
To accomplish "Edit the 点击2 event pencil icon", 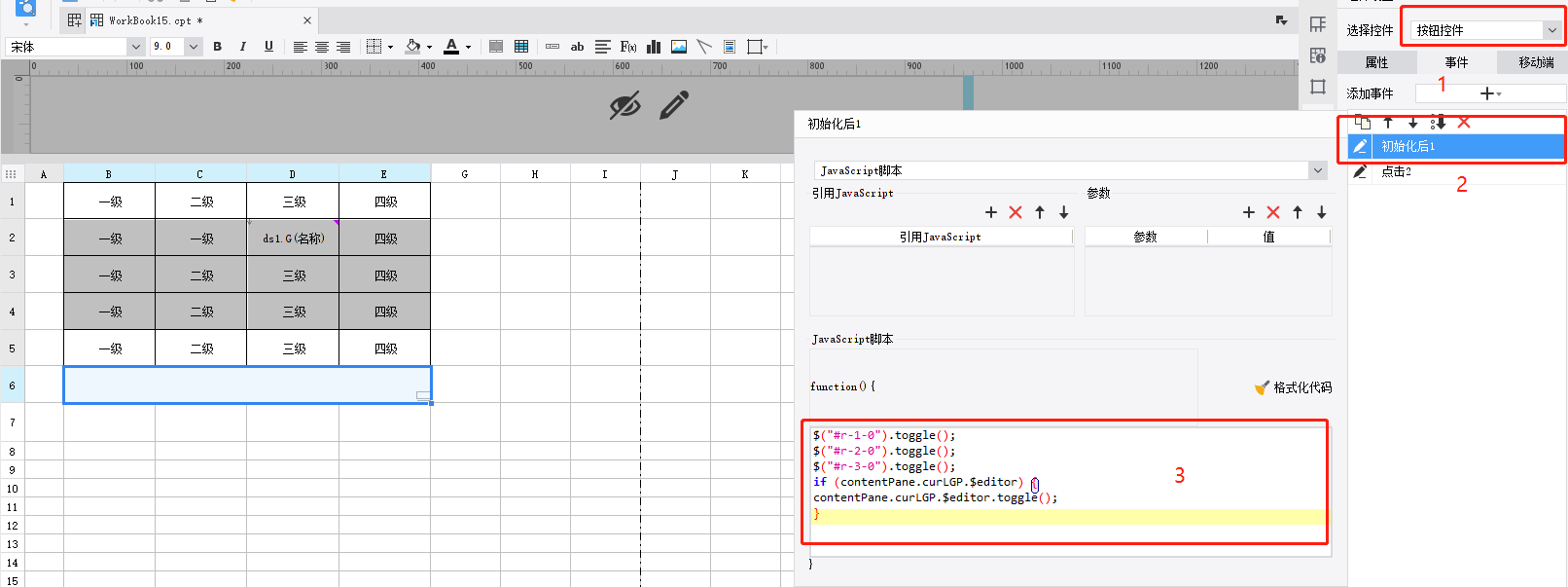I will point(1360,171).
